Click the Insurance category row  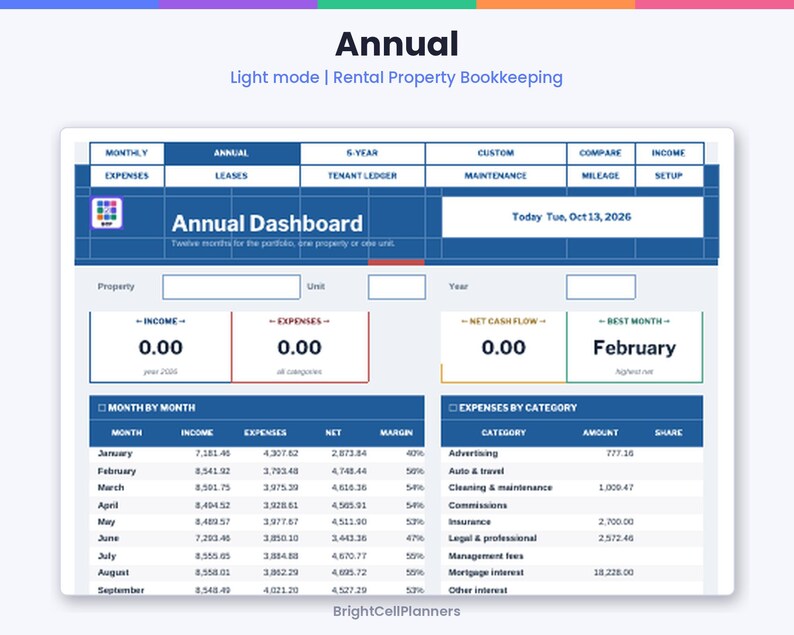[572, 522]
